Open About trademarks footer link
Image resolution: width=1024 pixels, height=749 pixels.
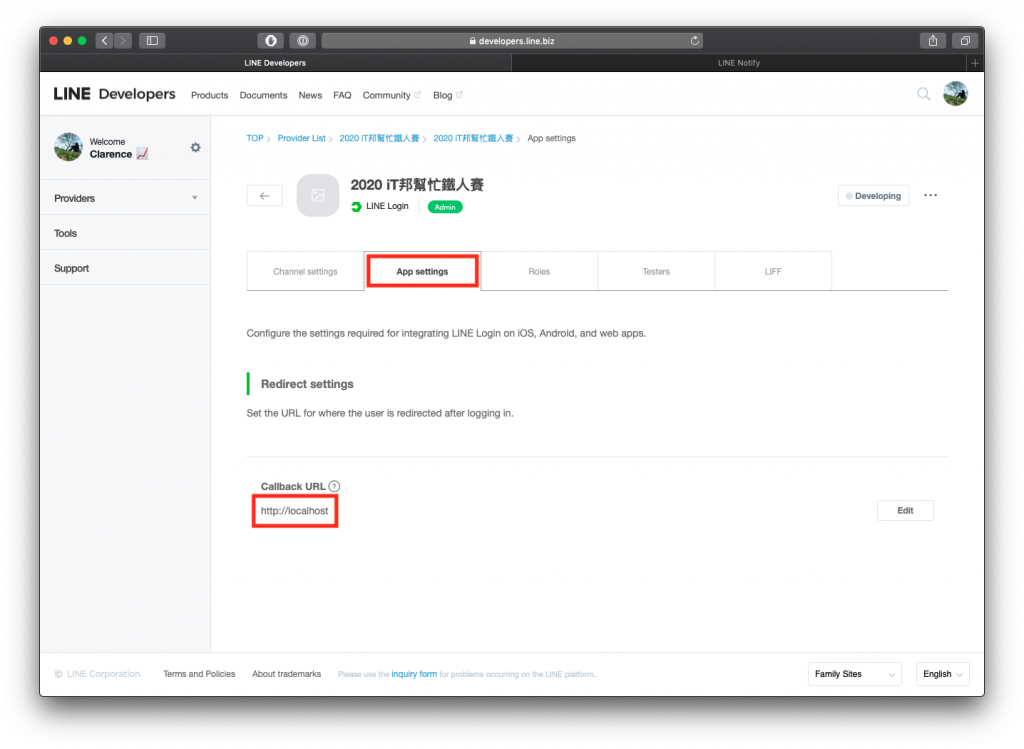pyautogui.click(x=287, y=674)
